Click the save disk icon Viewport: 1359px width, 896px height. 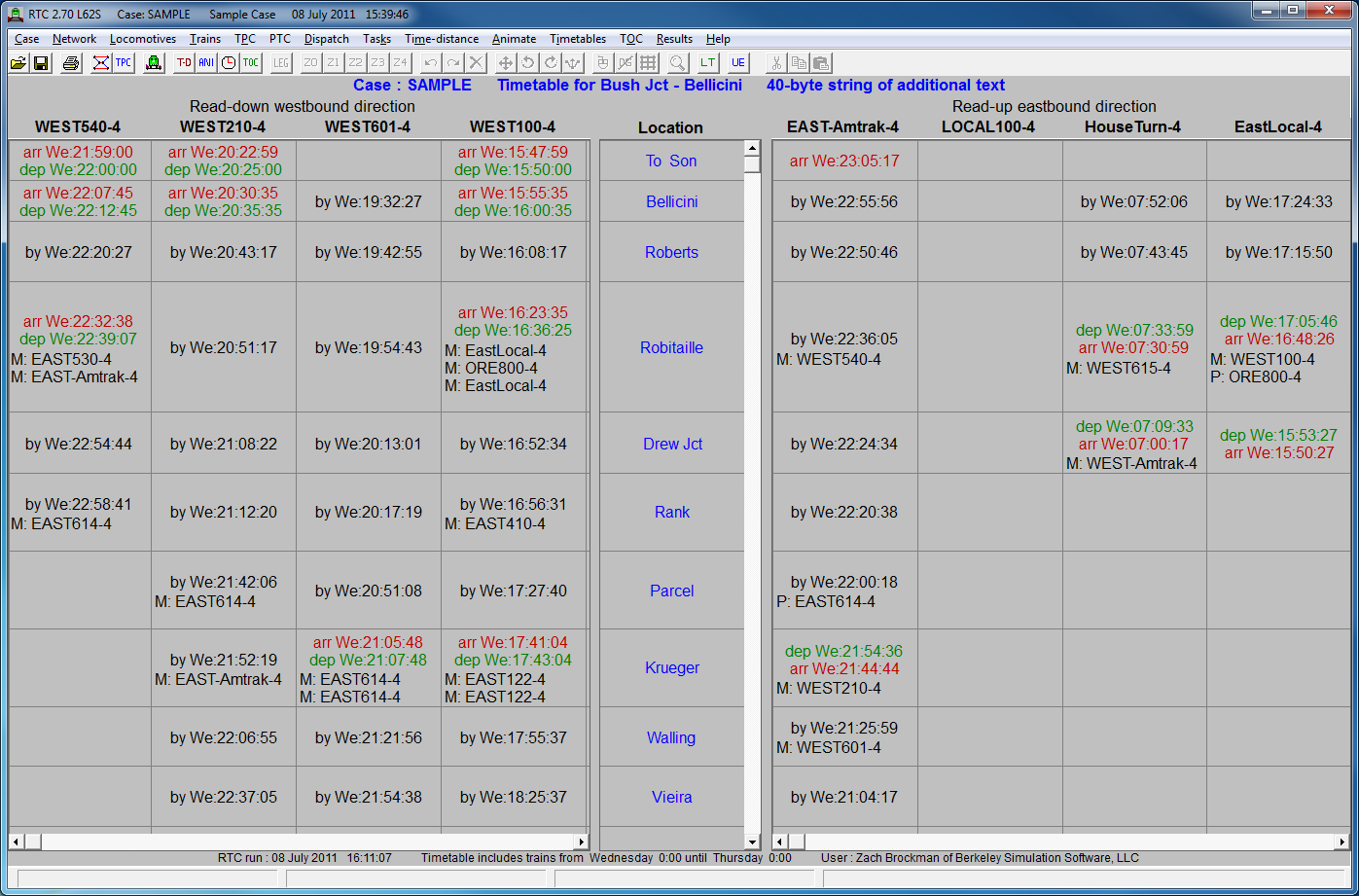41,63
